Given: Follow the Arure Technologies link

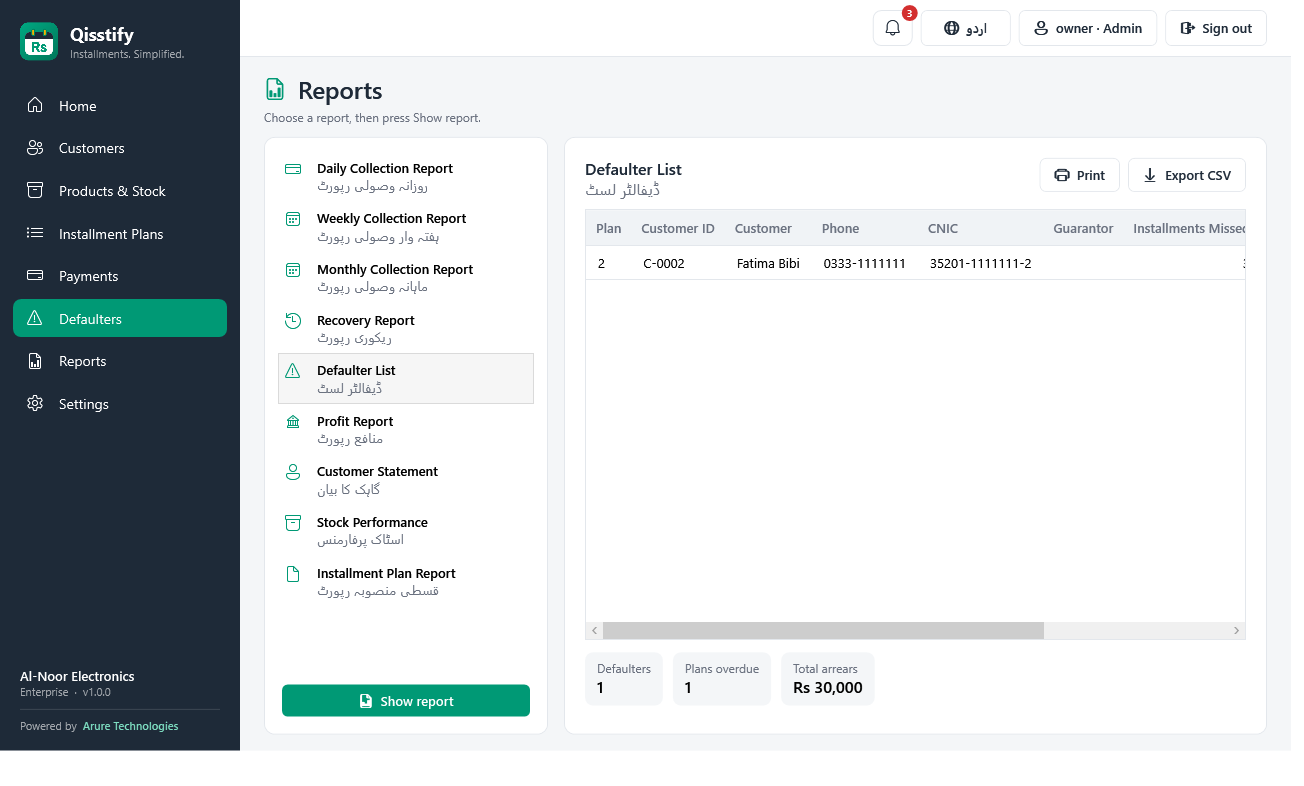Looking at the screenshot, I should [x=131, y=726].
